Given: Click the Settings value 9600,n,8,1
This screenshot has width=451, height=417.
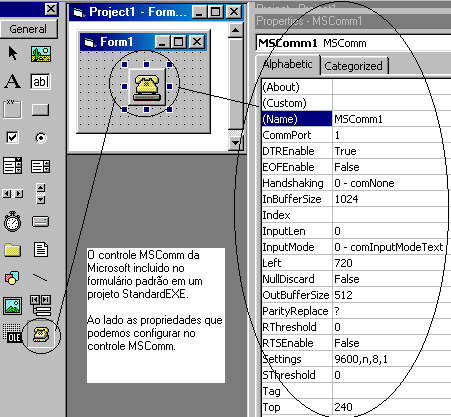Looking at the screenshot, I should tap(392, 359).
